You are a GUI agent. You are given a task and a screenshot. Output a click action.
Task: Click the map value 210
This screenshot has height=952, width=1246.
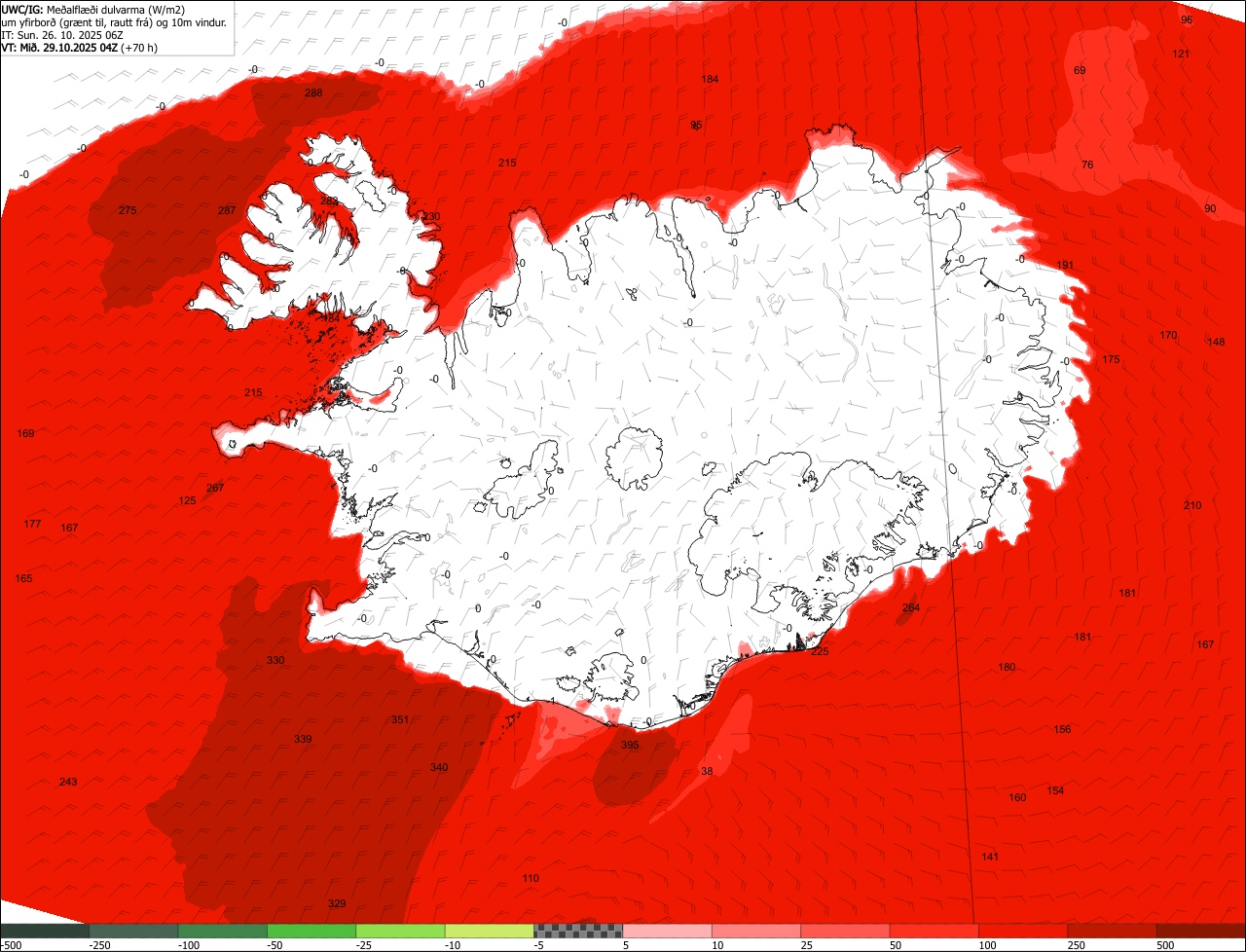(1192, 506)
